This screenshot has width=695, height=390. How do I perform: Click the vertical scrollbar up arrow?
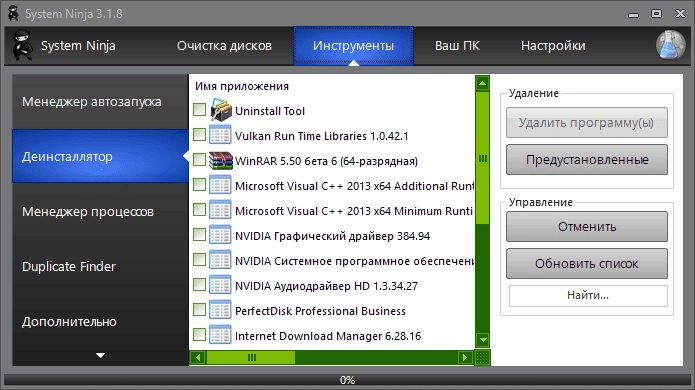click(x=482, y=83)
